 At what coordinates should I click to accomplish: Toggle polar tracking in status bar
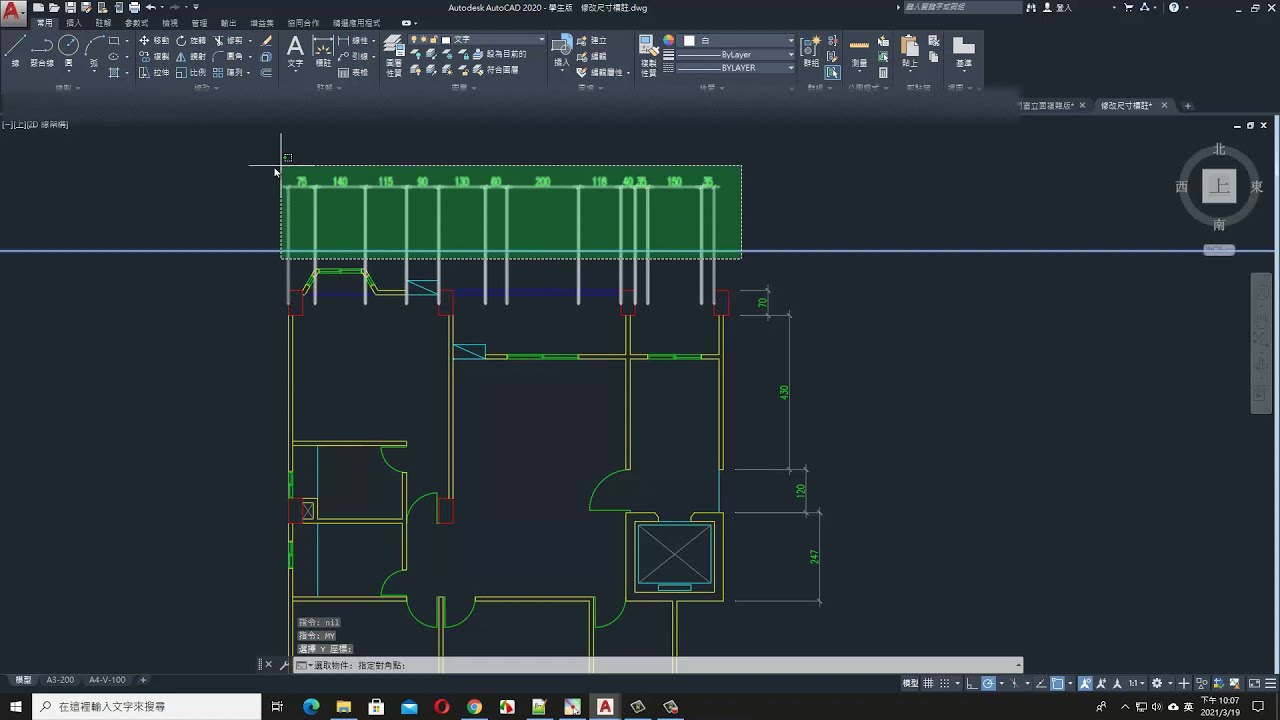(x=988, y=683)
